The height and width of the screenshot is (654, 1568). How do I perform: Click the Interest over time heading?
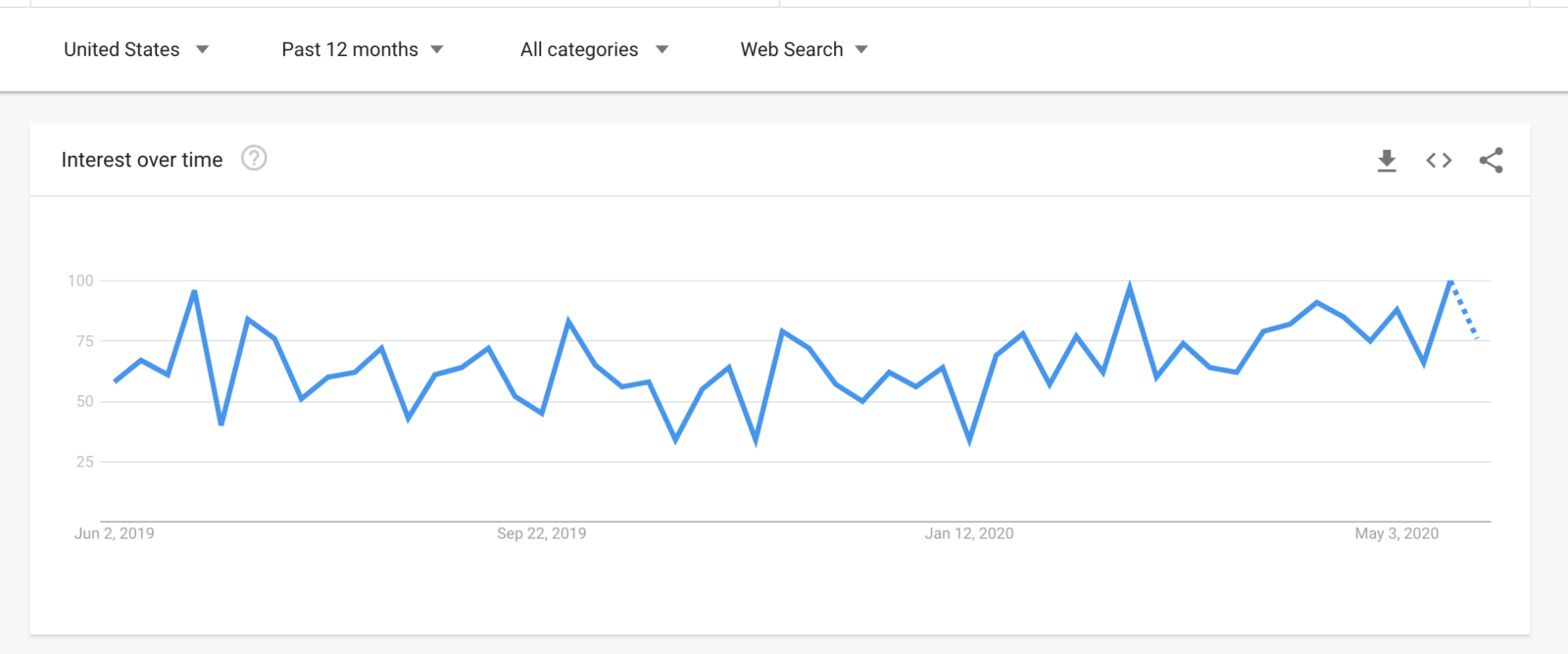[142, 160]
